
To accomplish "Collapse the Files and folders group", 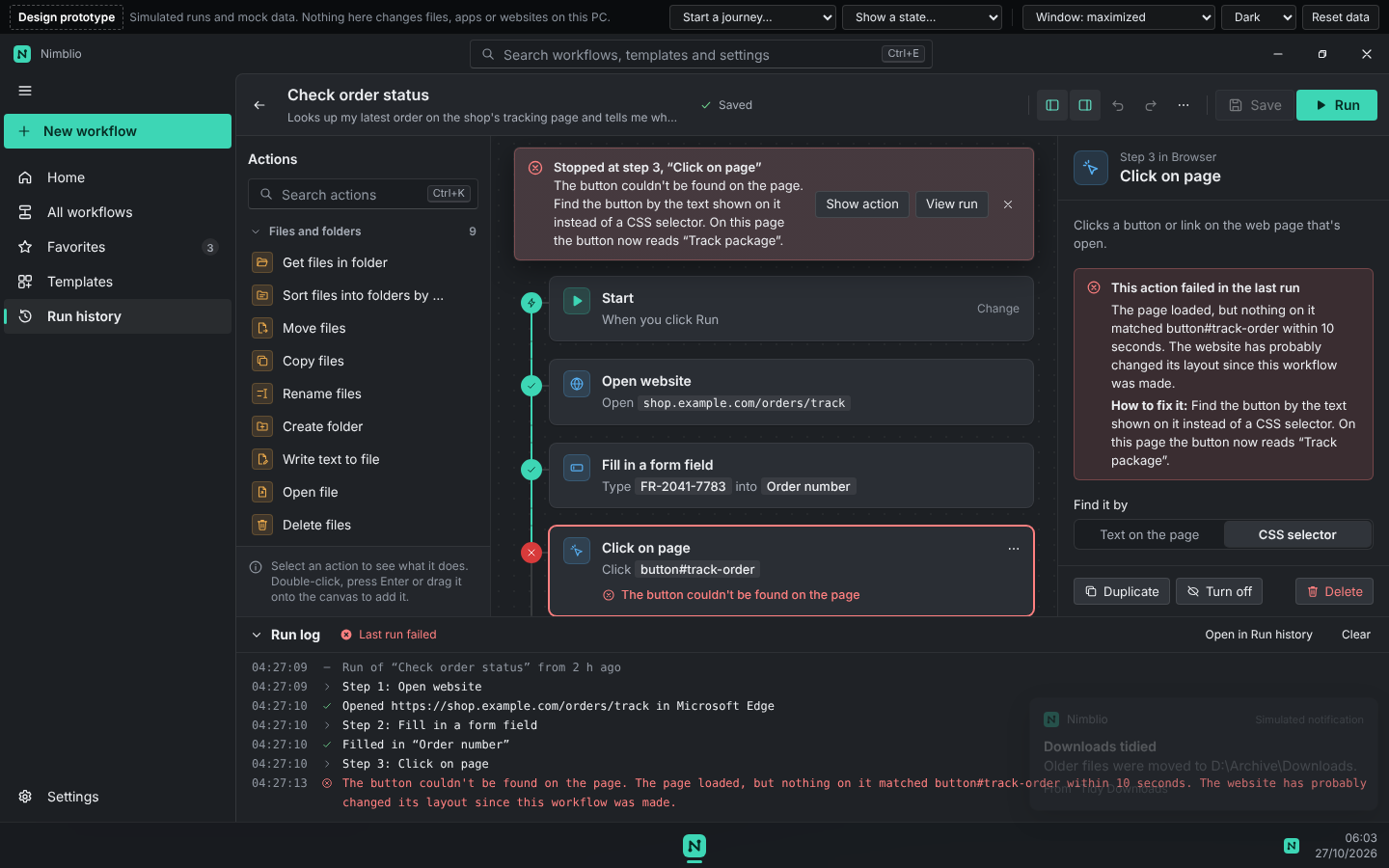I will click(363, 231).
